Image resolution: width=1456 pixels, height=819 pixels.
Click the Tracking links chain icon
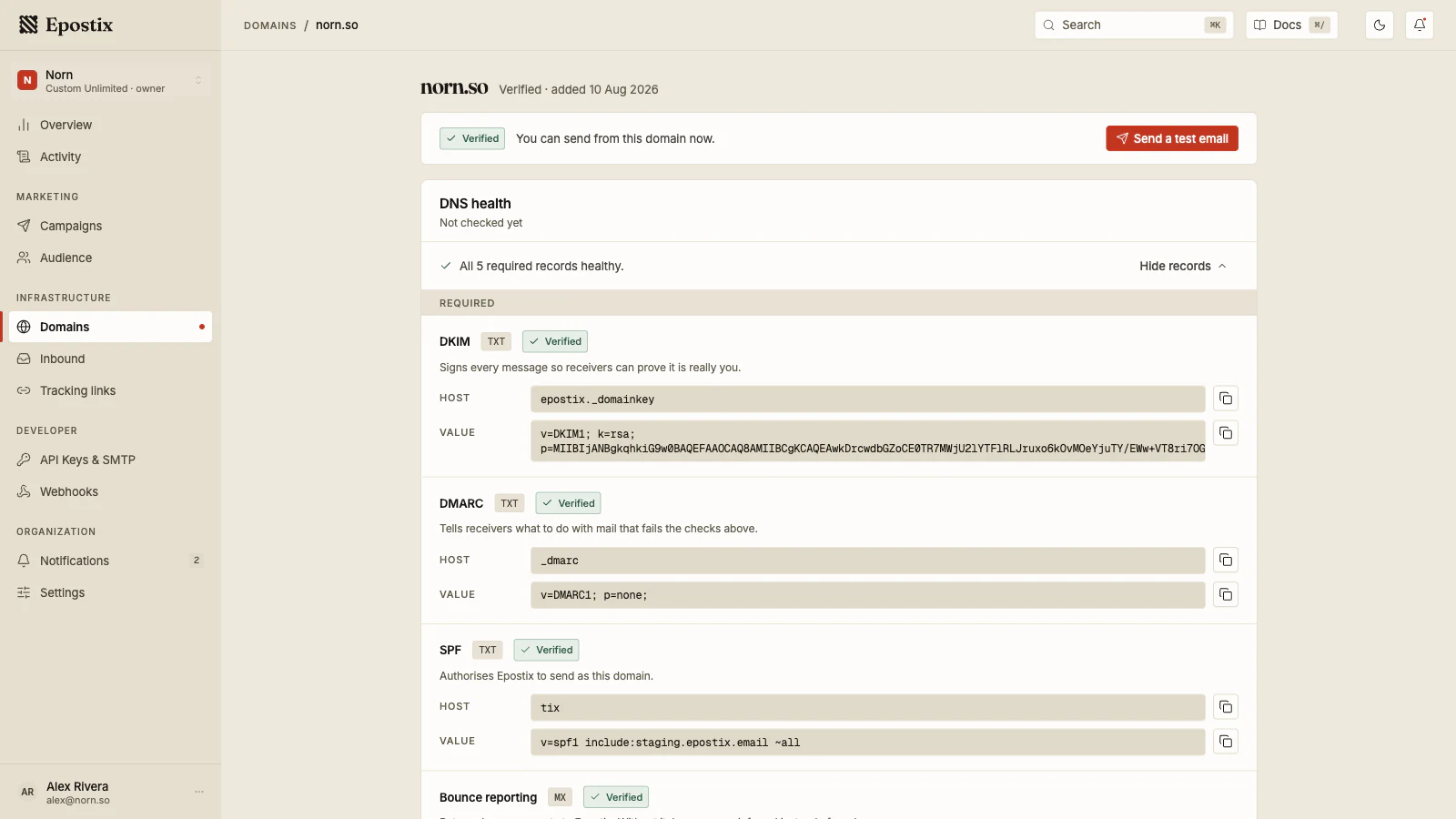point(24,390)
